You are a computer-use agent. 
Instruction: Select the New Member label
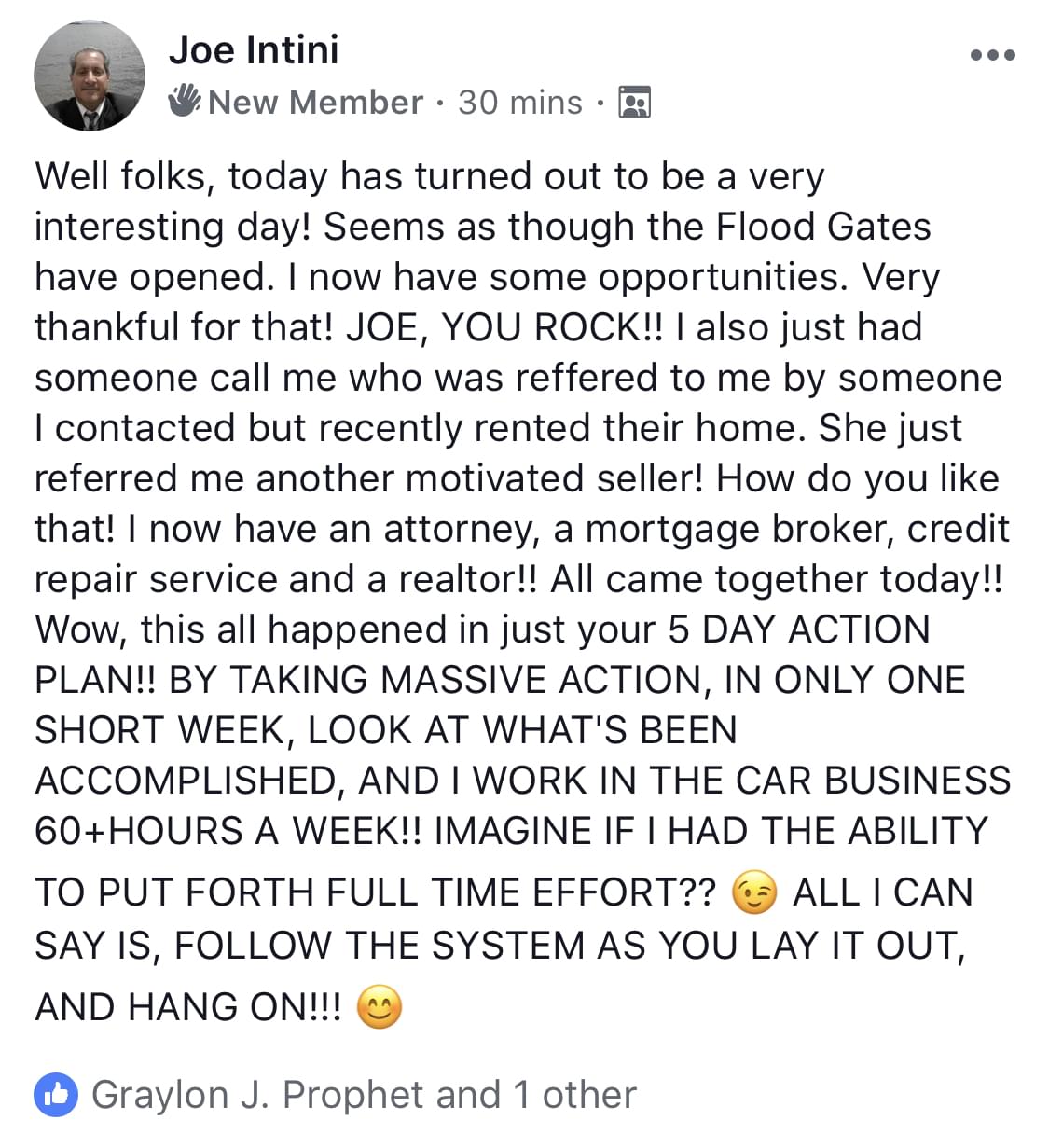315,102
